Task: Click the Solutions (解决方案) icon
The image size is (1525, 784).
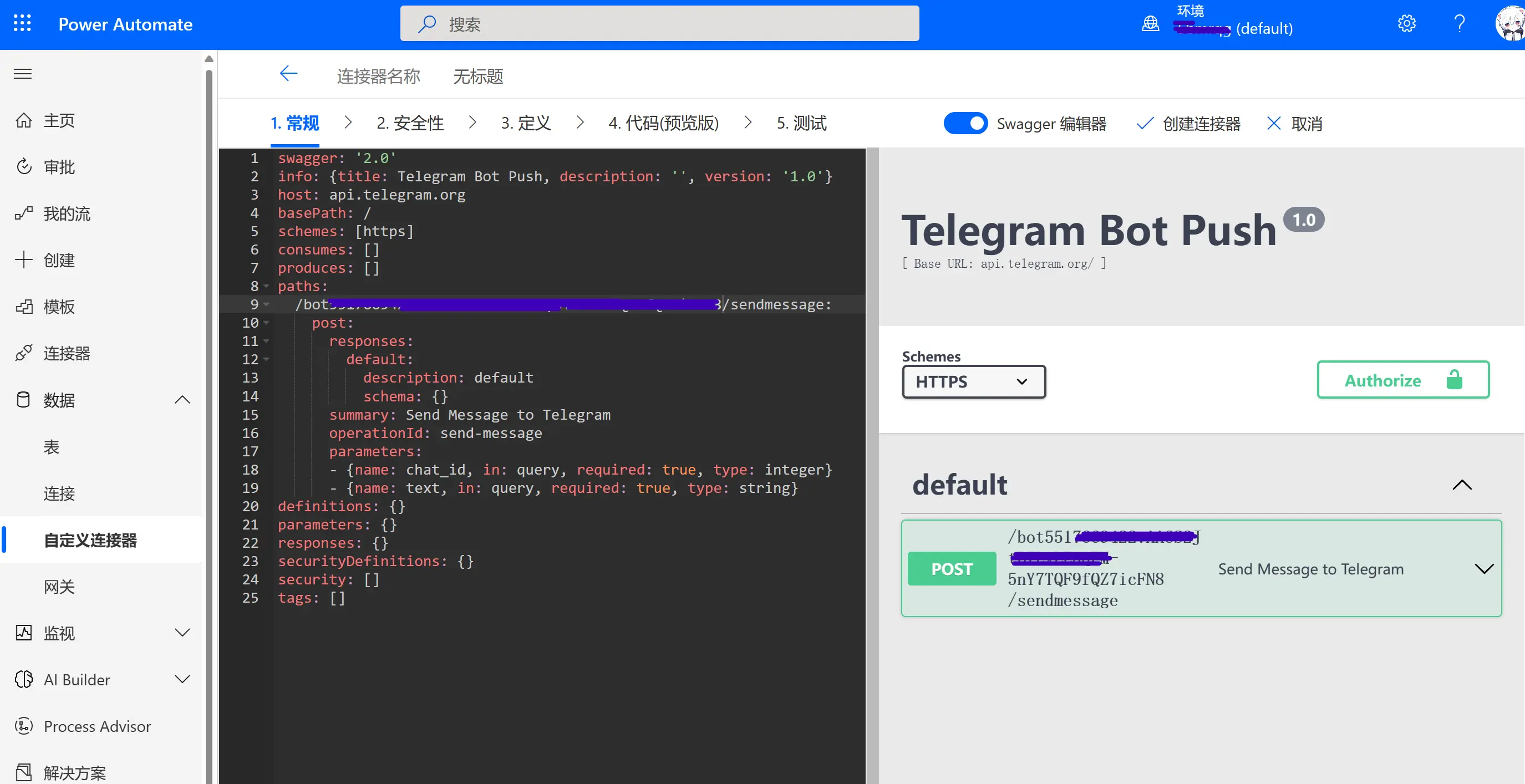Action: (24, 772)
